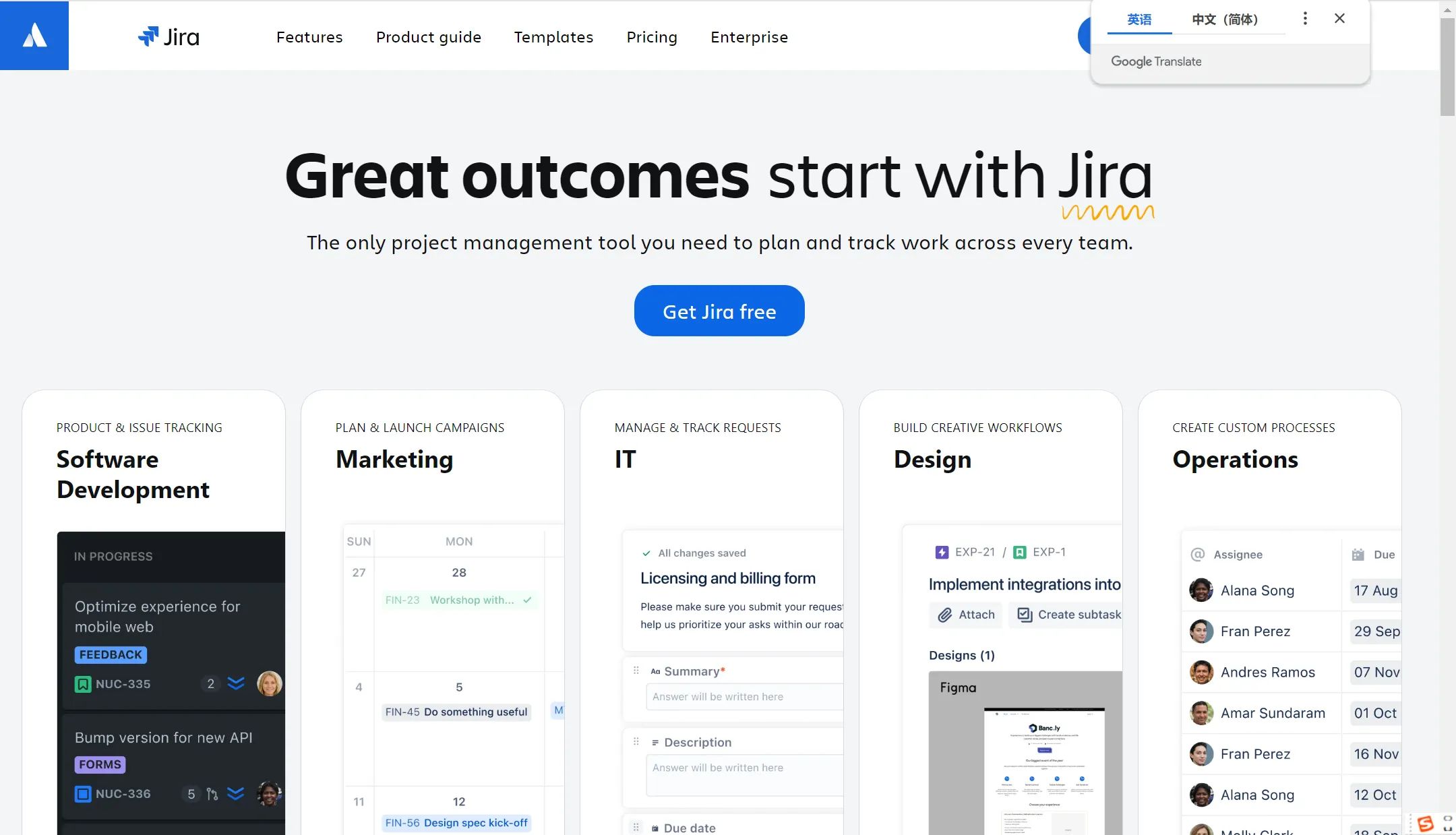Expand the Features navigation menu
This screenshot has width=1456, height=835.
pos(309,36)
